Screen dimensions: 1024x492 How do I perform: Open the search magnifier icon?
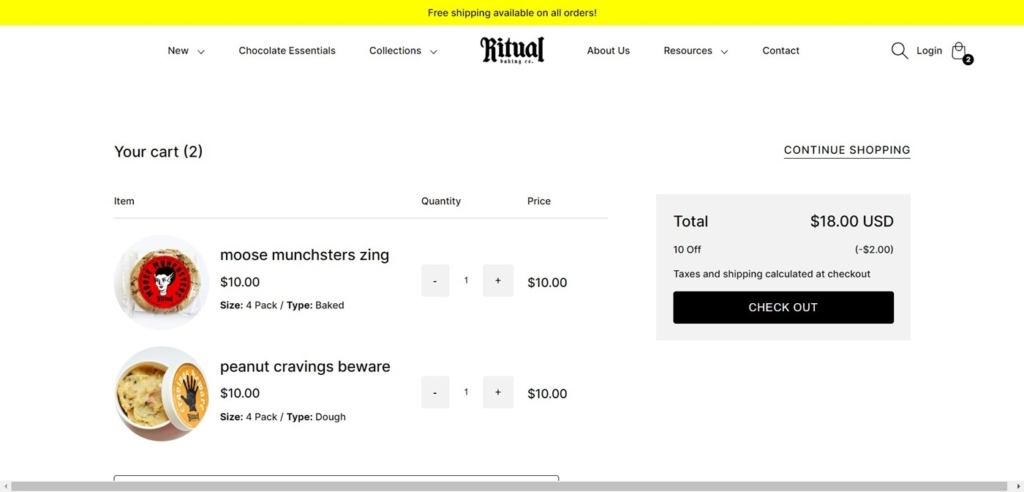(899, 51)
